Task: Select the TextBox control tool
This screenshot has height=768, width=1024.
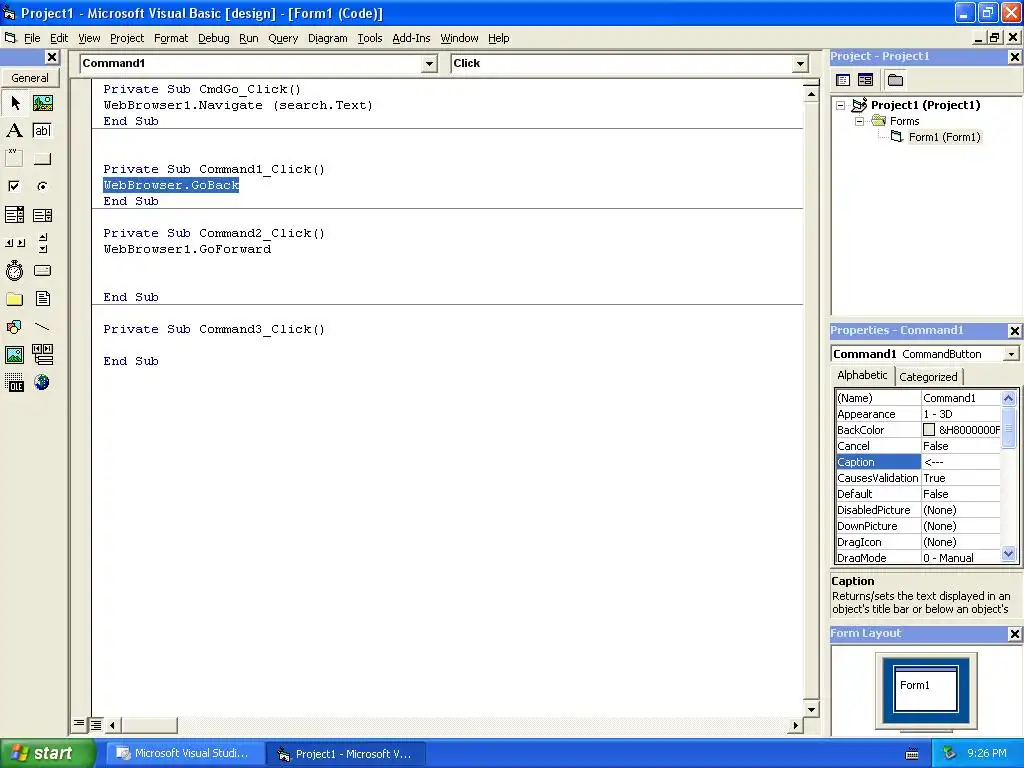Action: [42, 131]
